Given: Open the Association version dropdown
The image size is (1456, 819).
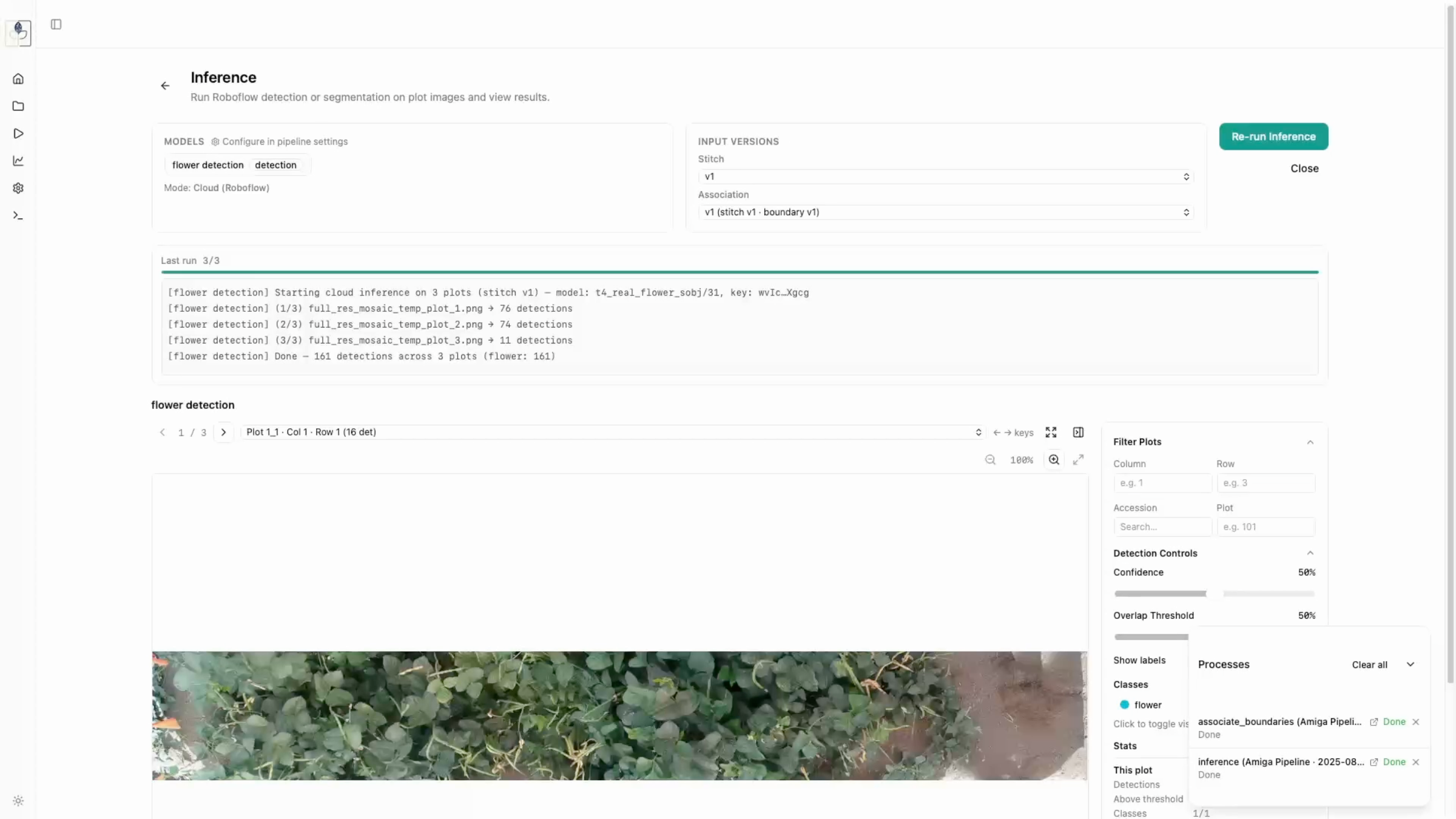Looking at the screenshot, I should click(x=945, y=212).
